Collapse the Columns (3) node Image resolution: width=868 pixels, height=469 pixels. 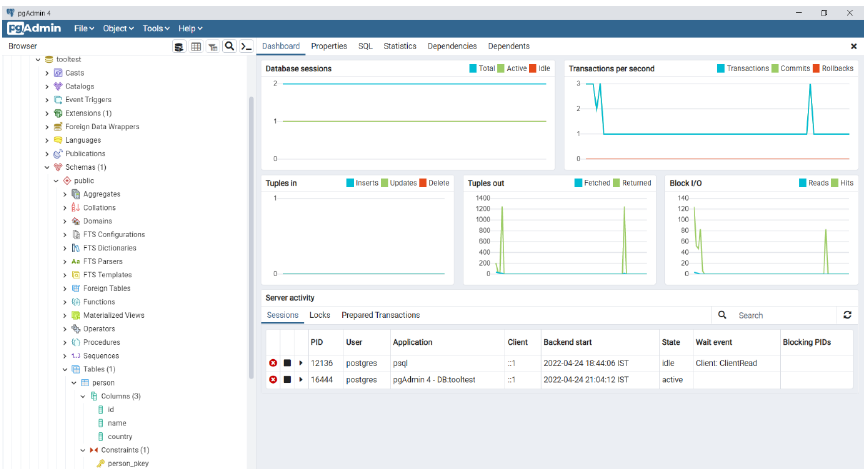(x=82, y=396)
